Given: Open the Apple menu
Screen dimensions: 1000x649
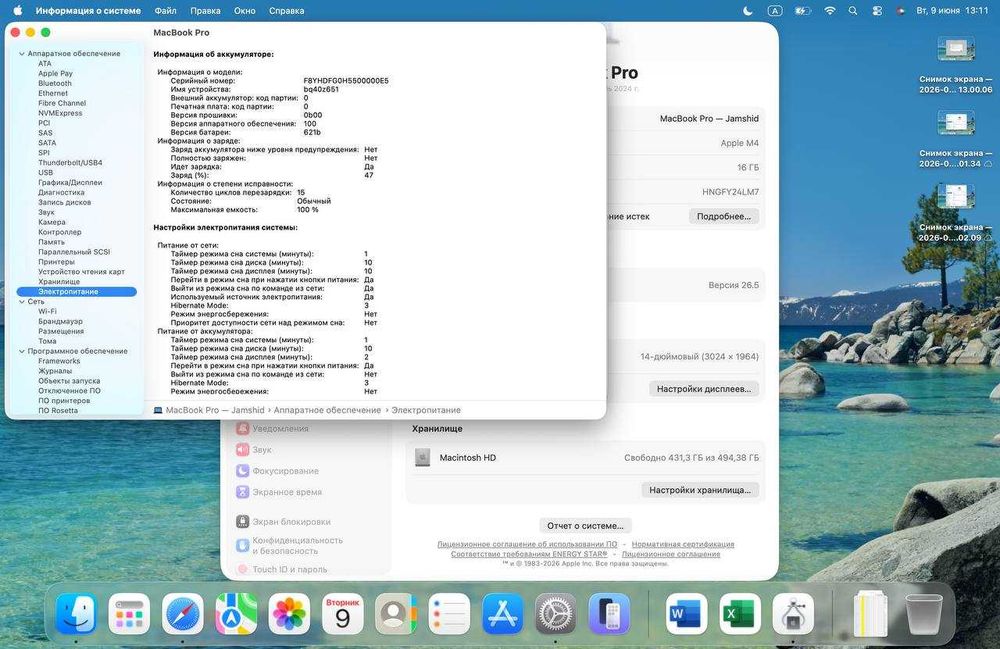Looking at the screenshot, I should click(18, 10).
